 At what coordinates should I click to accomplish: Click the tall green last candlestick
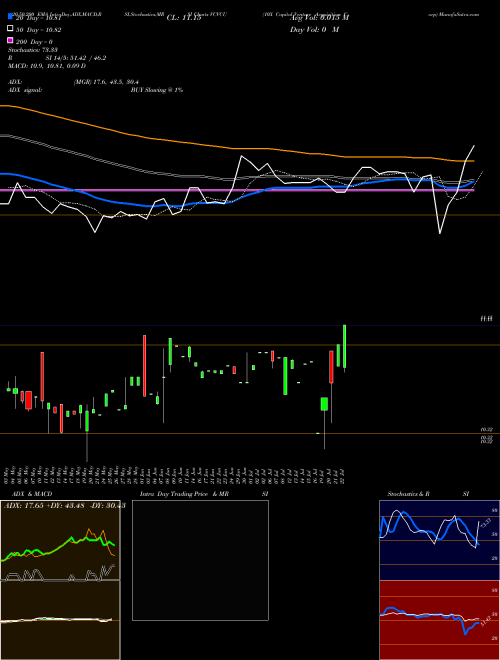[x=345, y=346]
